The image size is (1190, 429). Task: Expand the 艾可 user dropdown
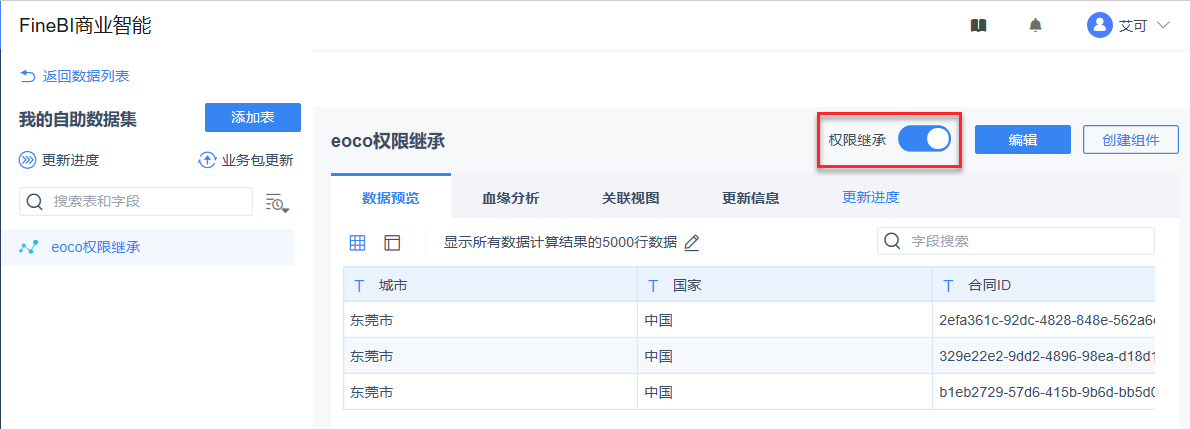[x=1163, y=25]
